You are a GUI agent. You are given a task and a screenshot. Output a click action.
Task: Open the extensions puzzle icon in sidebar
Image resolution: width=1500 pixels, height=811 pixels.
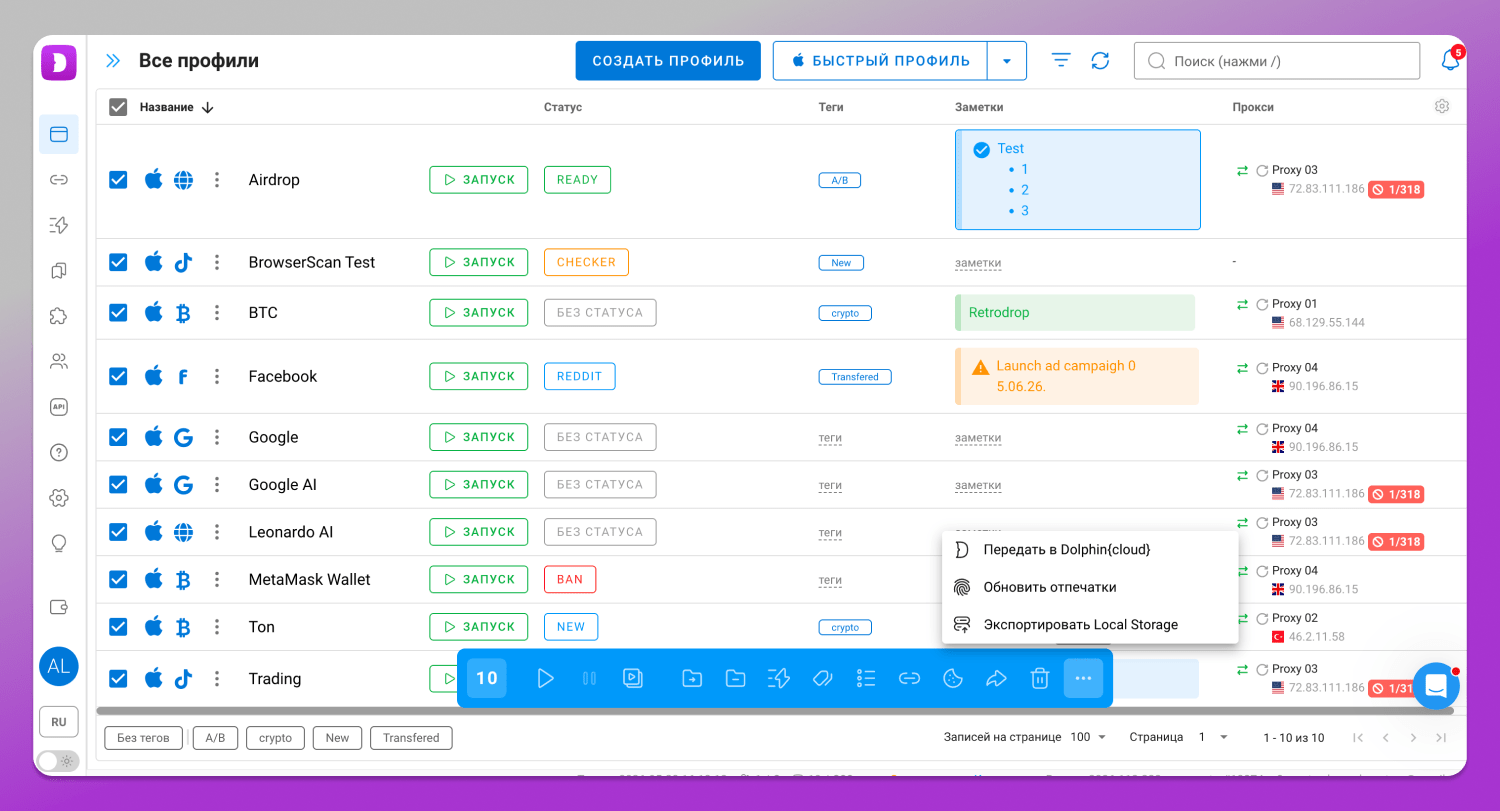[58, 316]
